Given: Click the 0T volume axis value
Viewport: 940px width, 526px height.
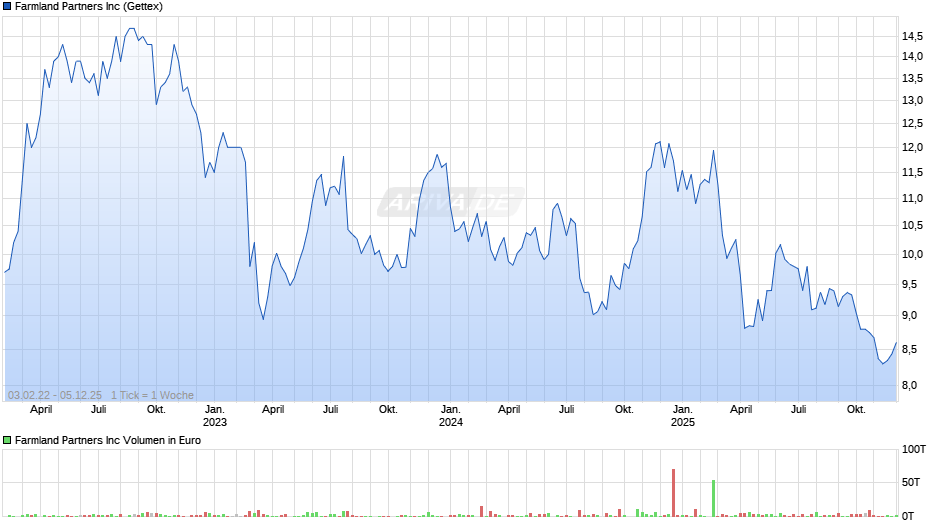Looking at the screenshot, I should pyautogui.click(x=908, y=516).
